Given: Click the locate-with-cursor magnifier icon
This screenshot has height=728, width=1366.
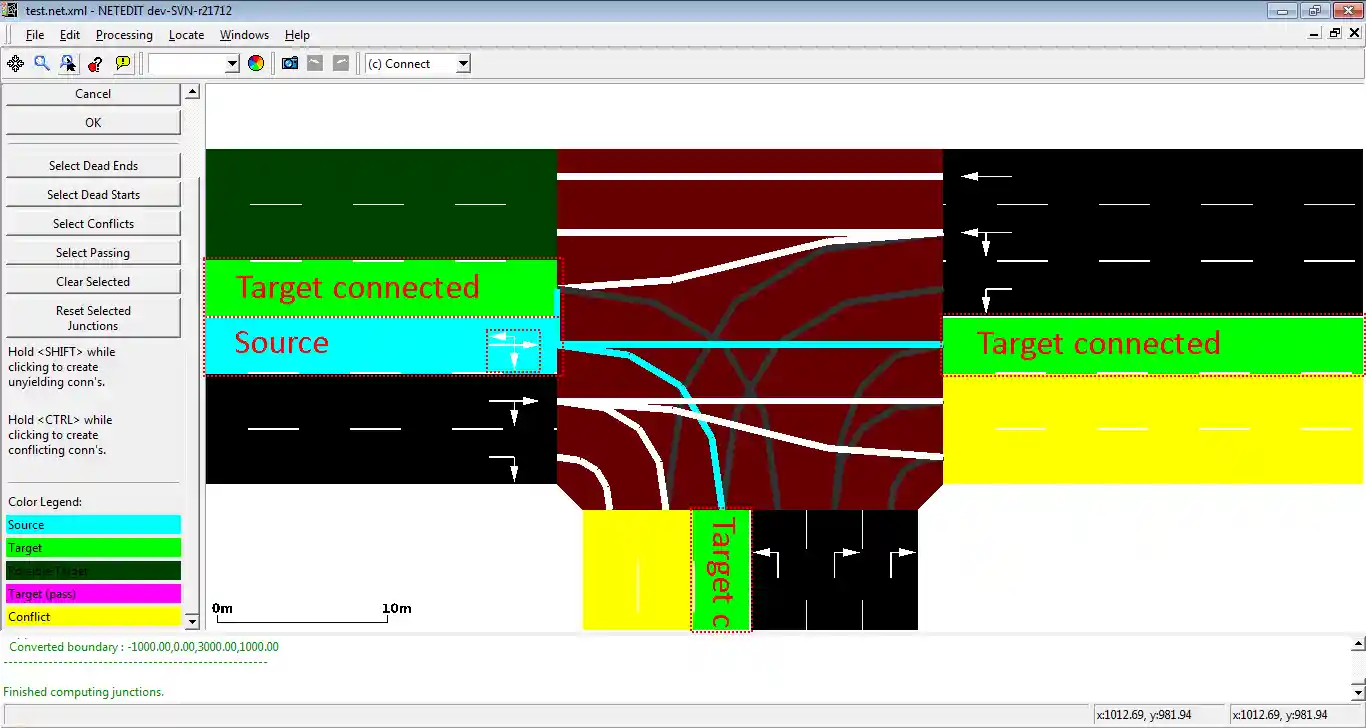Looking at the screenshot, I should pos(68,64).
